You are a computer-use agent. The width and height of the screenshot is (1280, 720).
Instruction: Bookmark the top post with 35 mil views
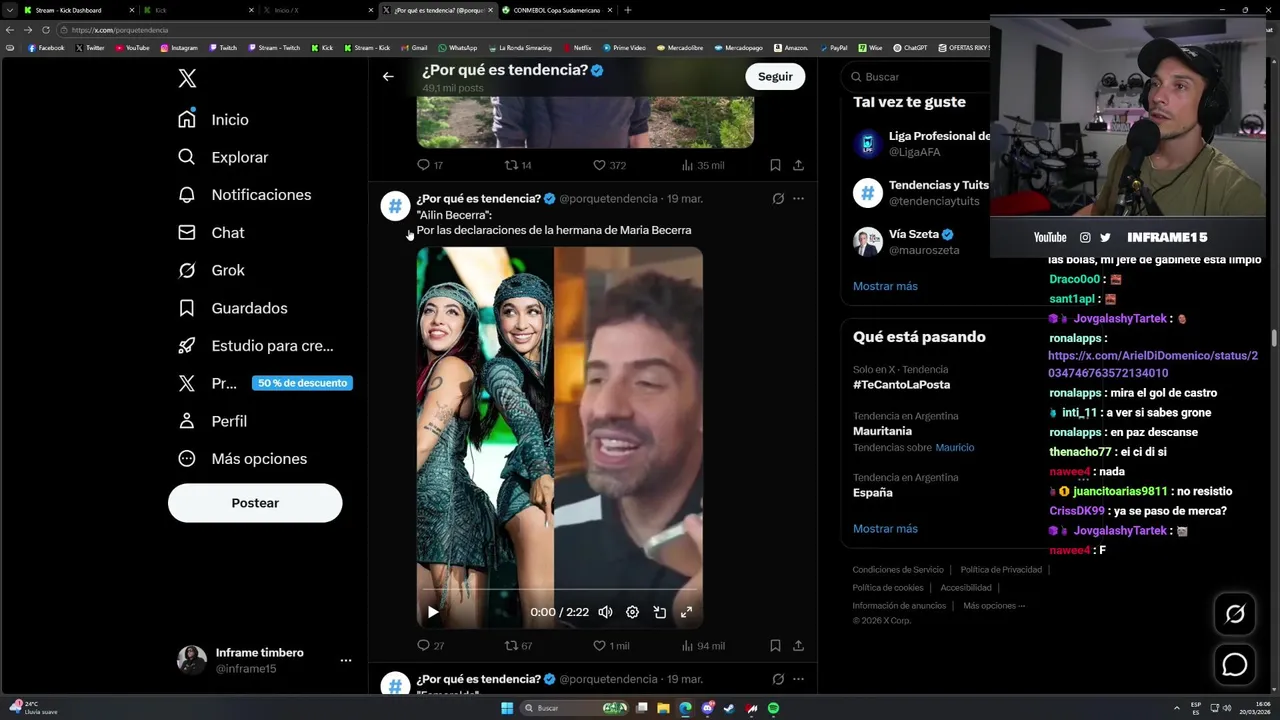[x=775, y=165]
